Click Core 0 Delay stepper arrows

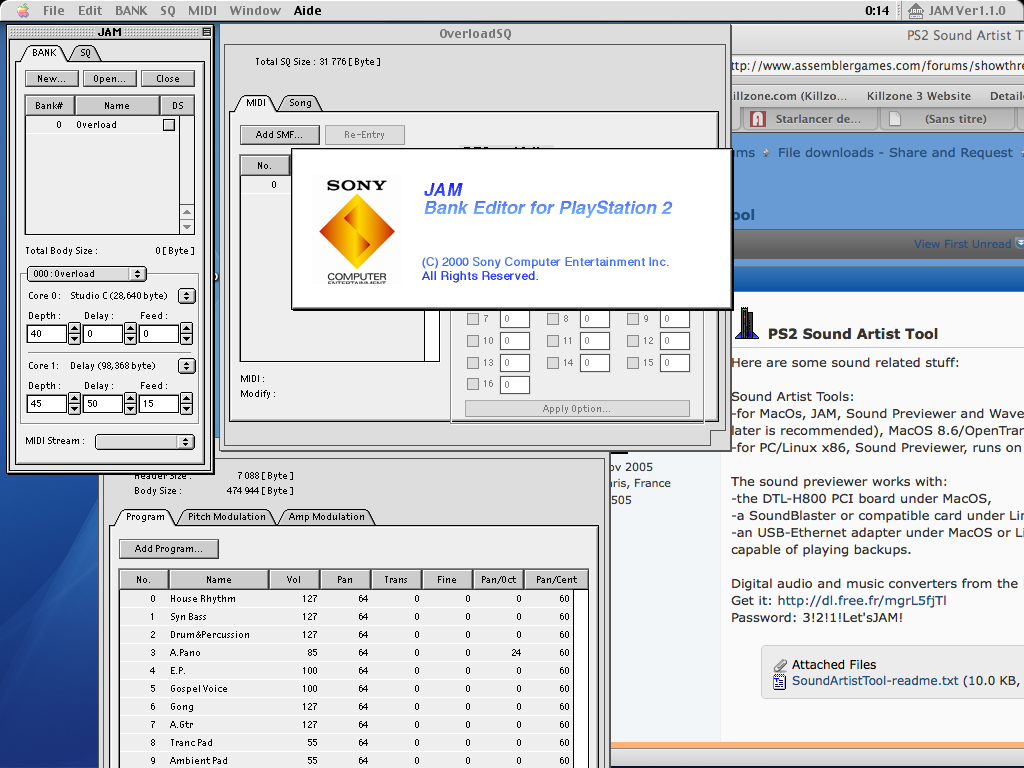[x=131, y=334]
